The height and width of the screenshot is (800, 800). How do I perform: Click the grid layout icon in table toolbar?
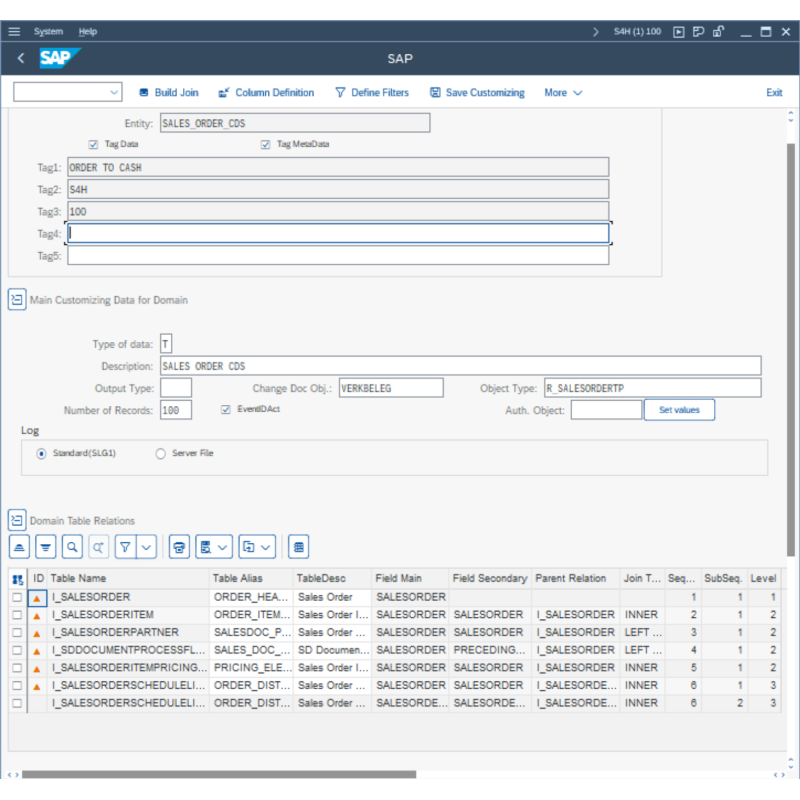pos(299,547)
